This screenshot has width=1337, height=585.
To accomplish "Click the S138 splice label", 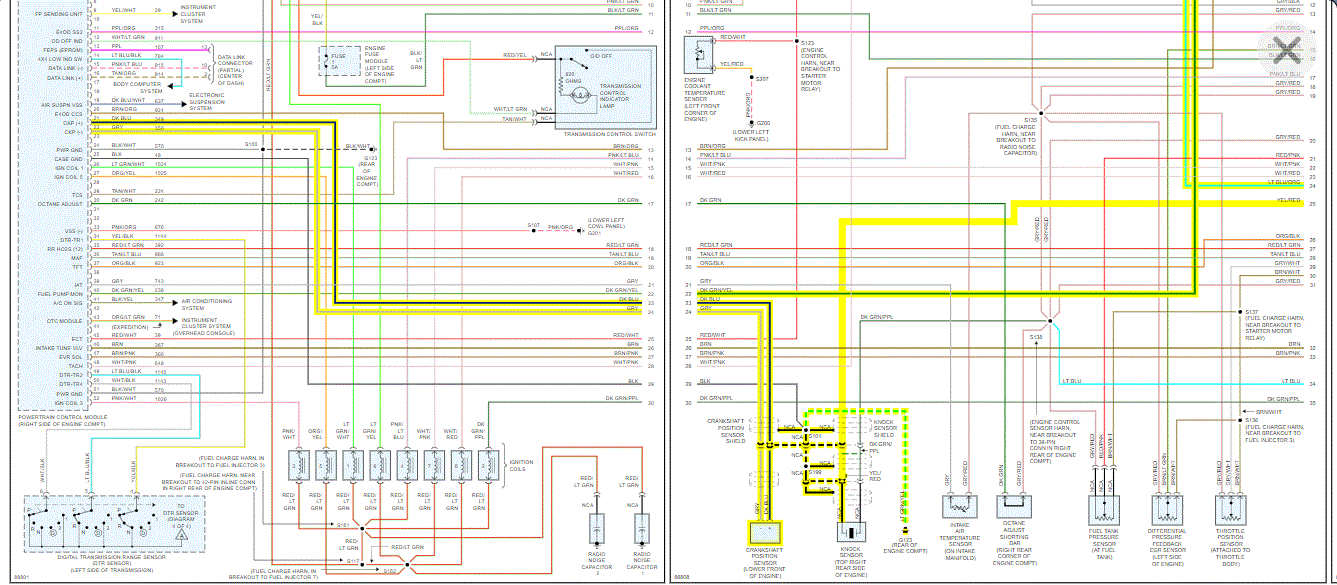I will click(x=1036, y=337).
